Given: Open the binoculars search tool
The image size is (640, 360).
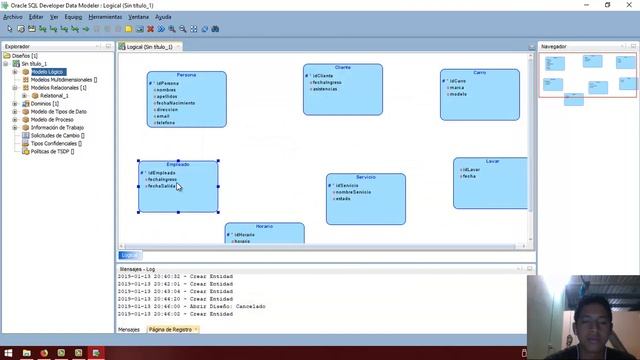Looking at the screenshot, I should coord(216,29).
